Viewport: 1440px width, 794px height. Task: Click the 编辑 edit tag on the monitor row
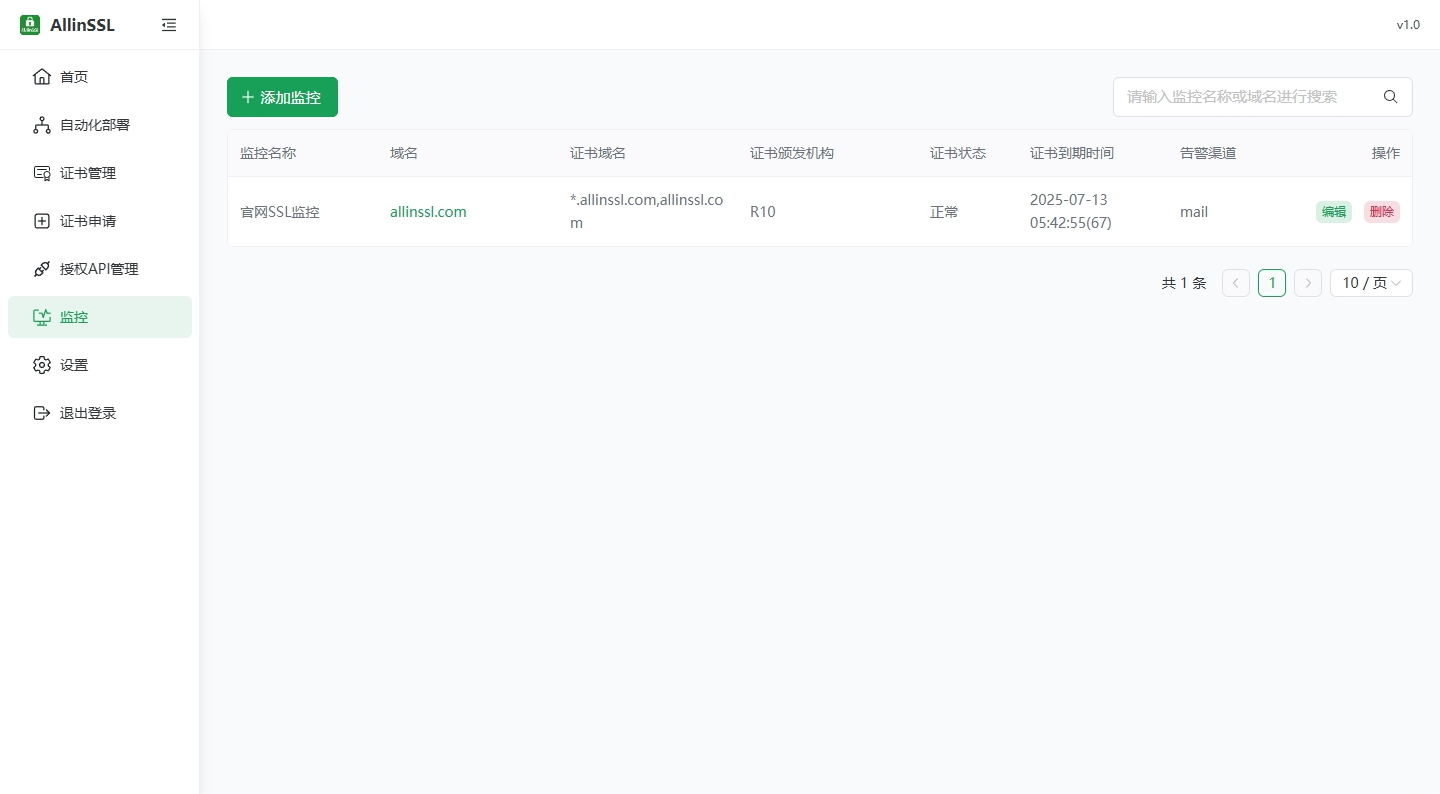[1334, 212]
